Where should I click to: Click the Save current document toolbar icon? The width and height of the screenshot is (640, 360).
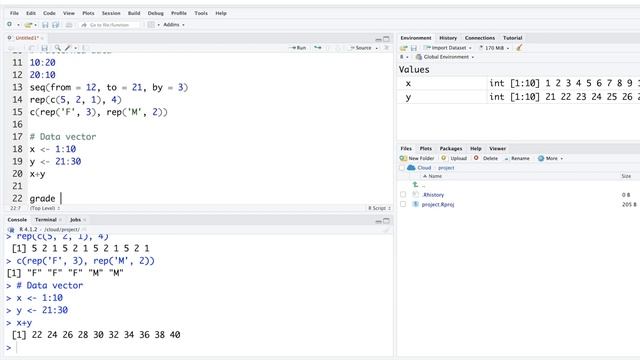(x=45, y=25)
